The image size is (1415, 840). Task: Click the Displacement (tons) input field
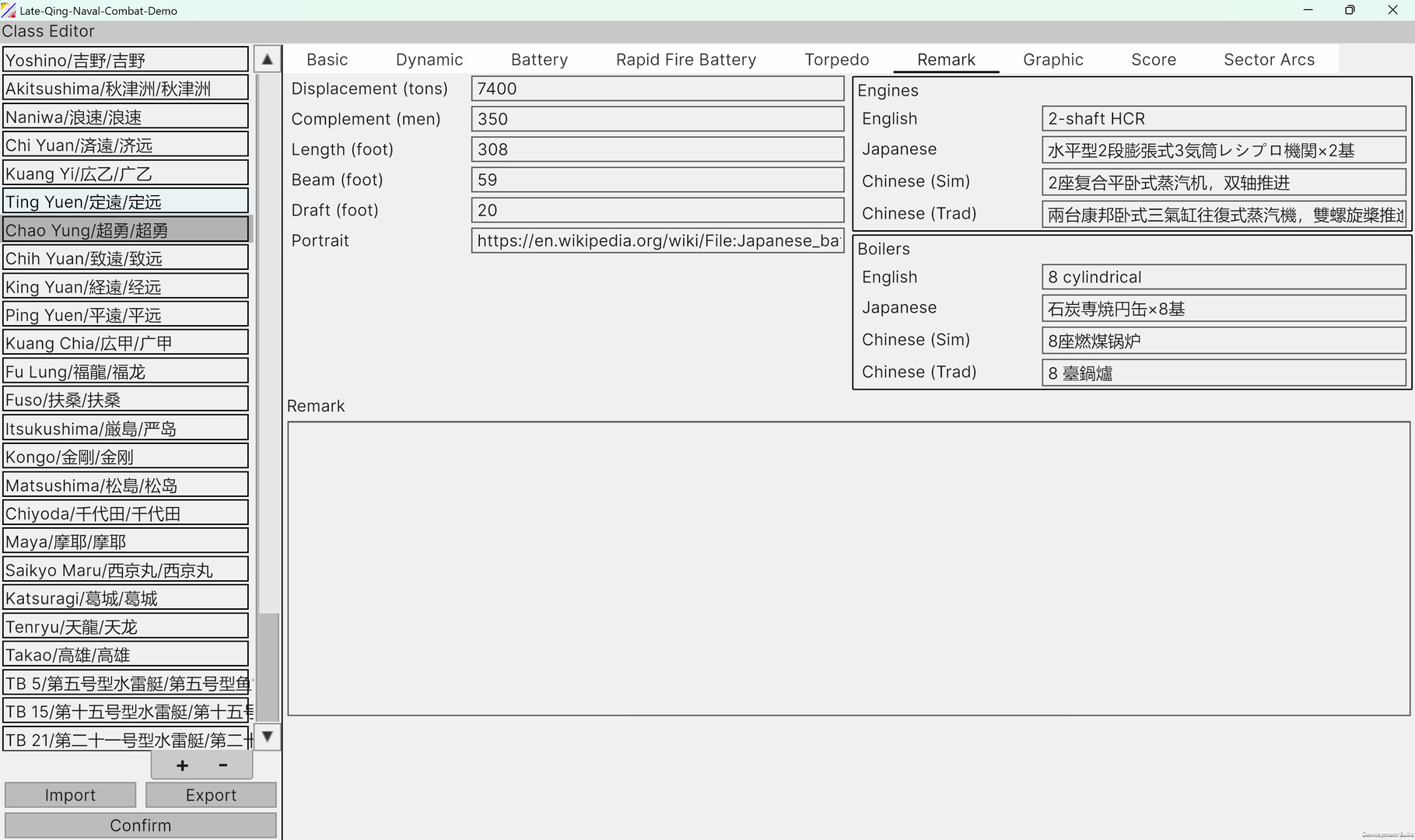tap(657, 89)
